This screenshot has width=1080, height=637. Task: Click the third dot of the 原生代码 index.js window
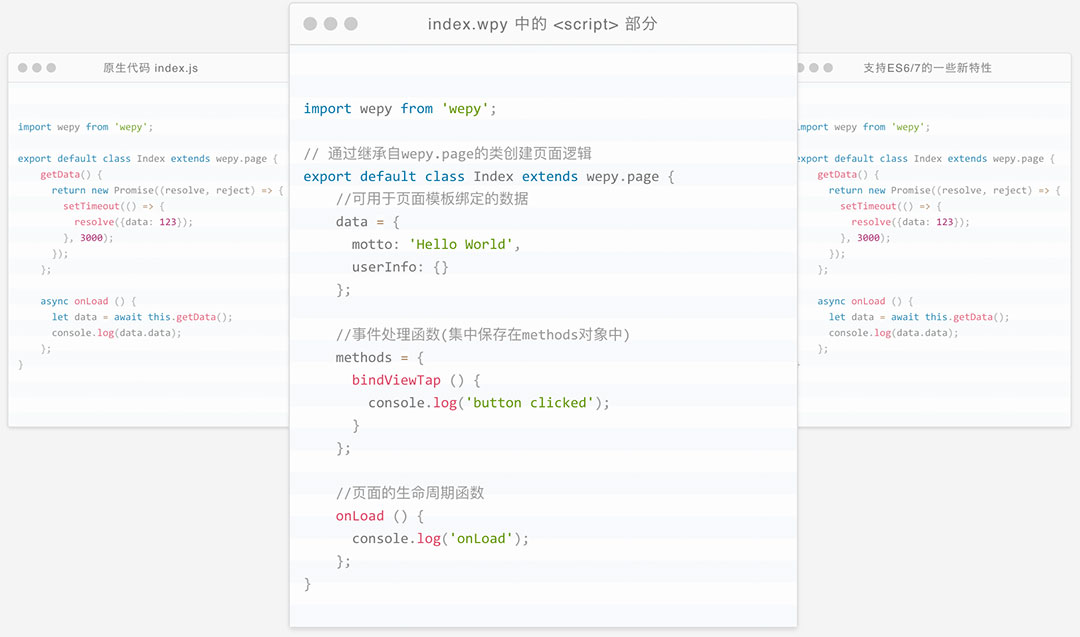(x=51, y=68)
